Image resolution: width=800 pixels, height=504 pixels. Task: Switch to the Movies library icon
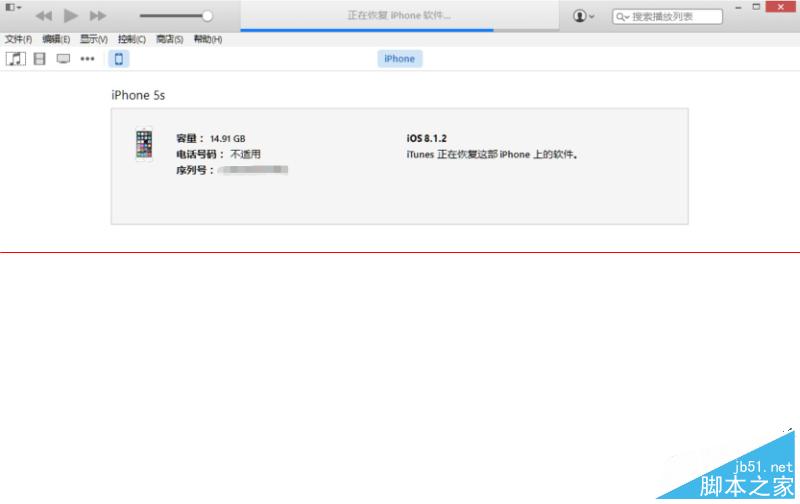tap(39, 59)
